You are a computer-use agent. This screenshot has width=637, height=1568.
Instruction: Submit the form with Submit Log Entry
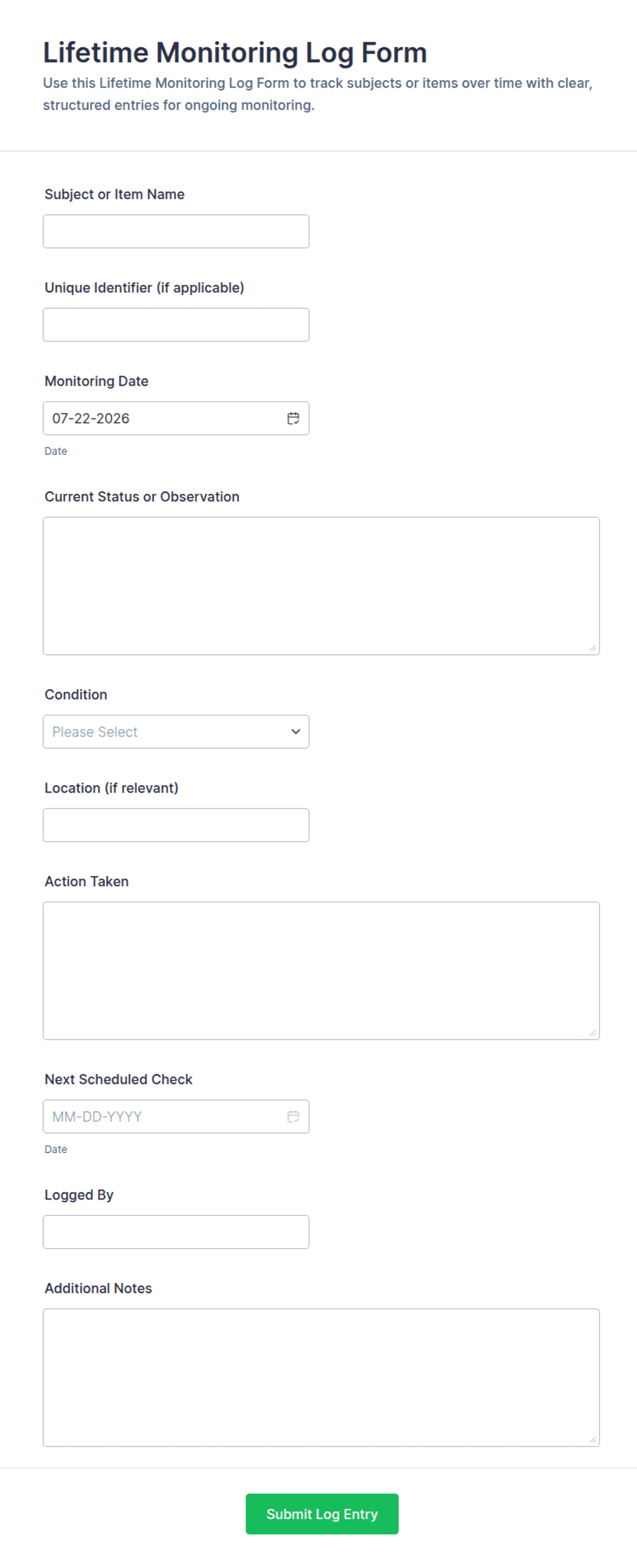pos(322,1514)
